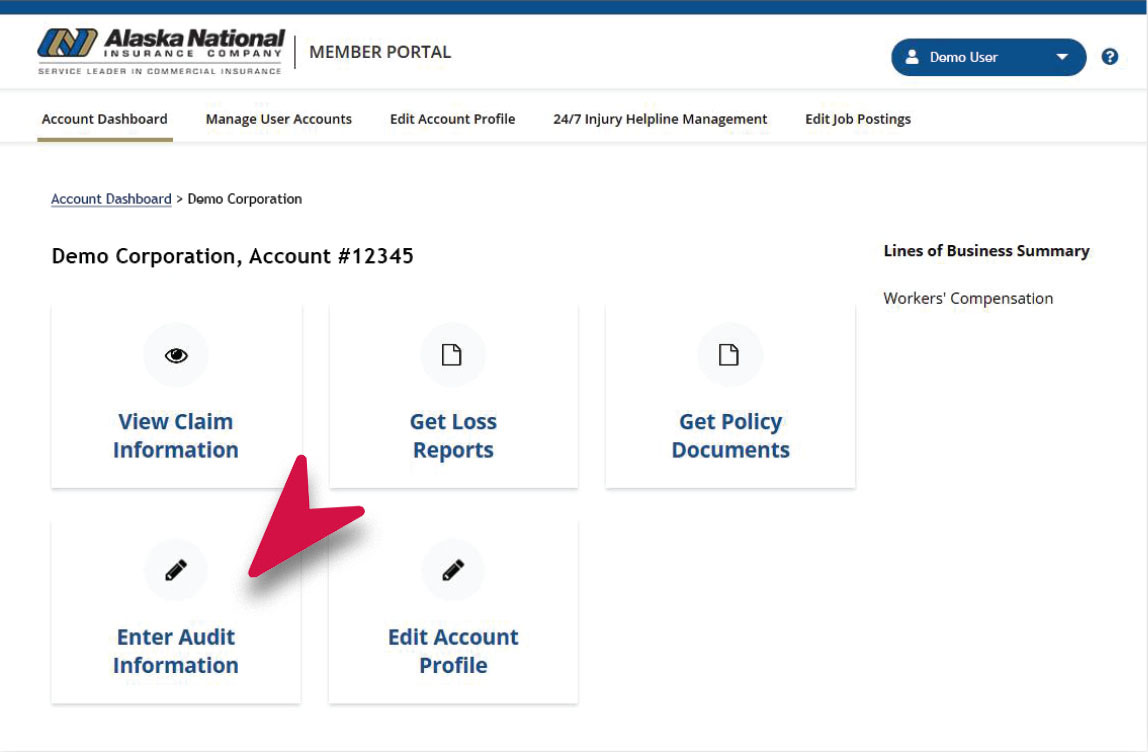Open the Enter Audit Information tile text
The height and width of the screenshot is (752, 1148).
176,651
